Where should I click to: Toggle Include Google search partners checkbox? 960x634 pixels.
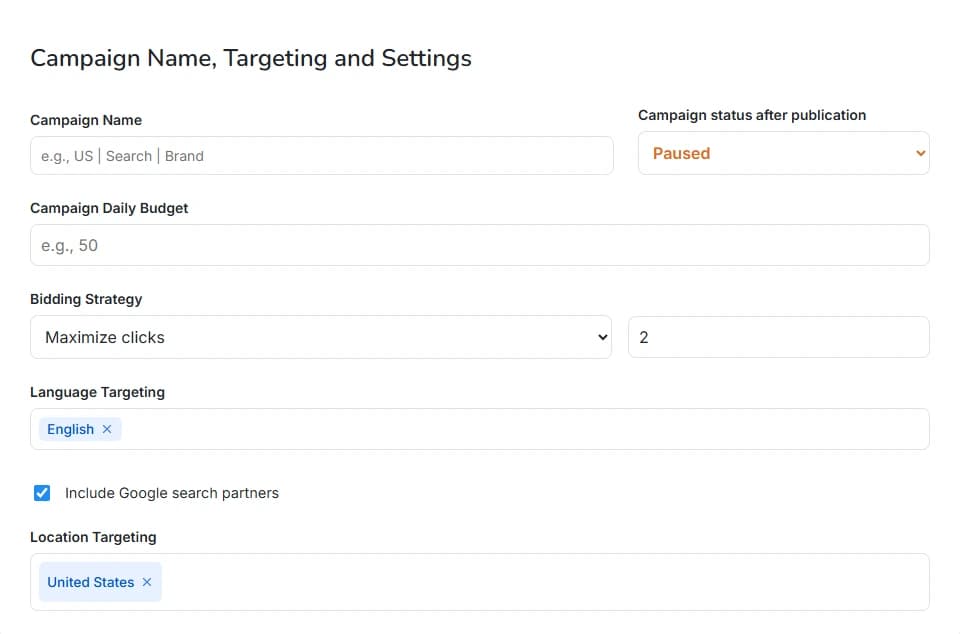[42, 493]
